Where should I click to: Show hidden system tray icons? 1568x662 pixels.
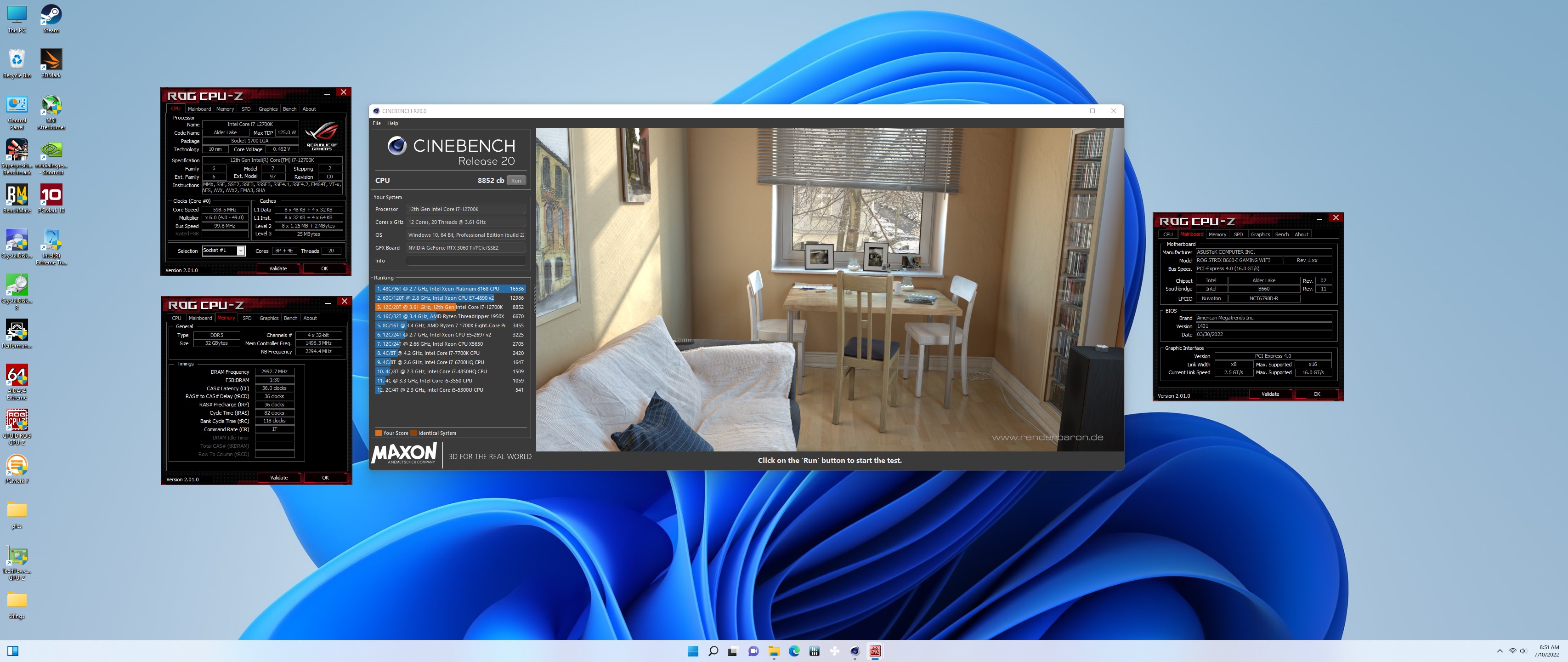(x=1500, y=651)
